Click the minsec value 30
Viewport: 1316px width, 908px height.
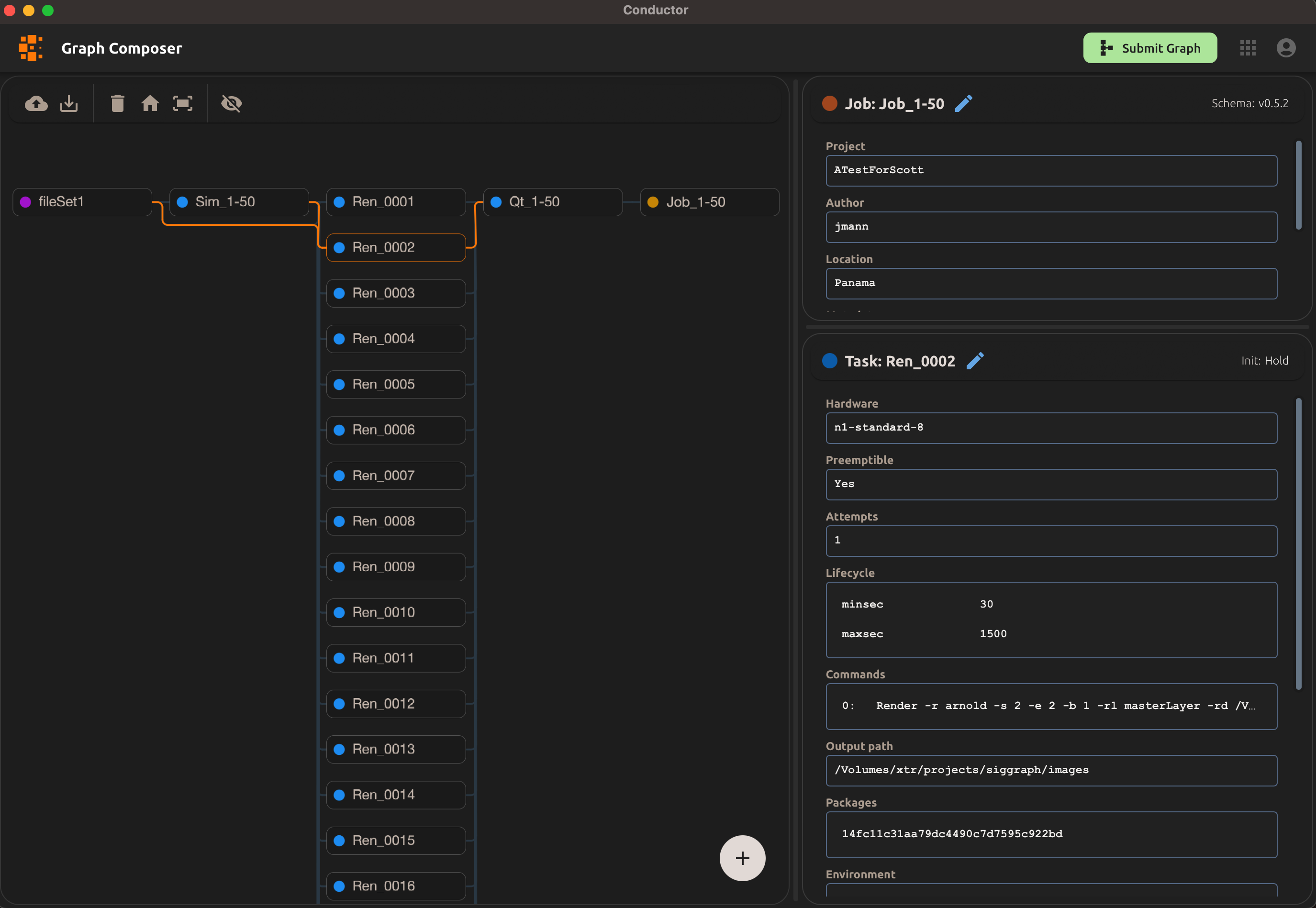coord(987,604)
